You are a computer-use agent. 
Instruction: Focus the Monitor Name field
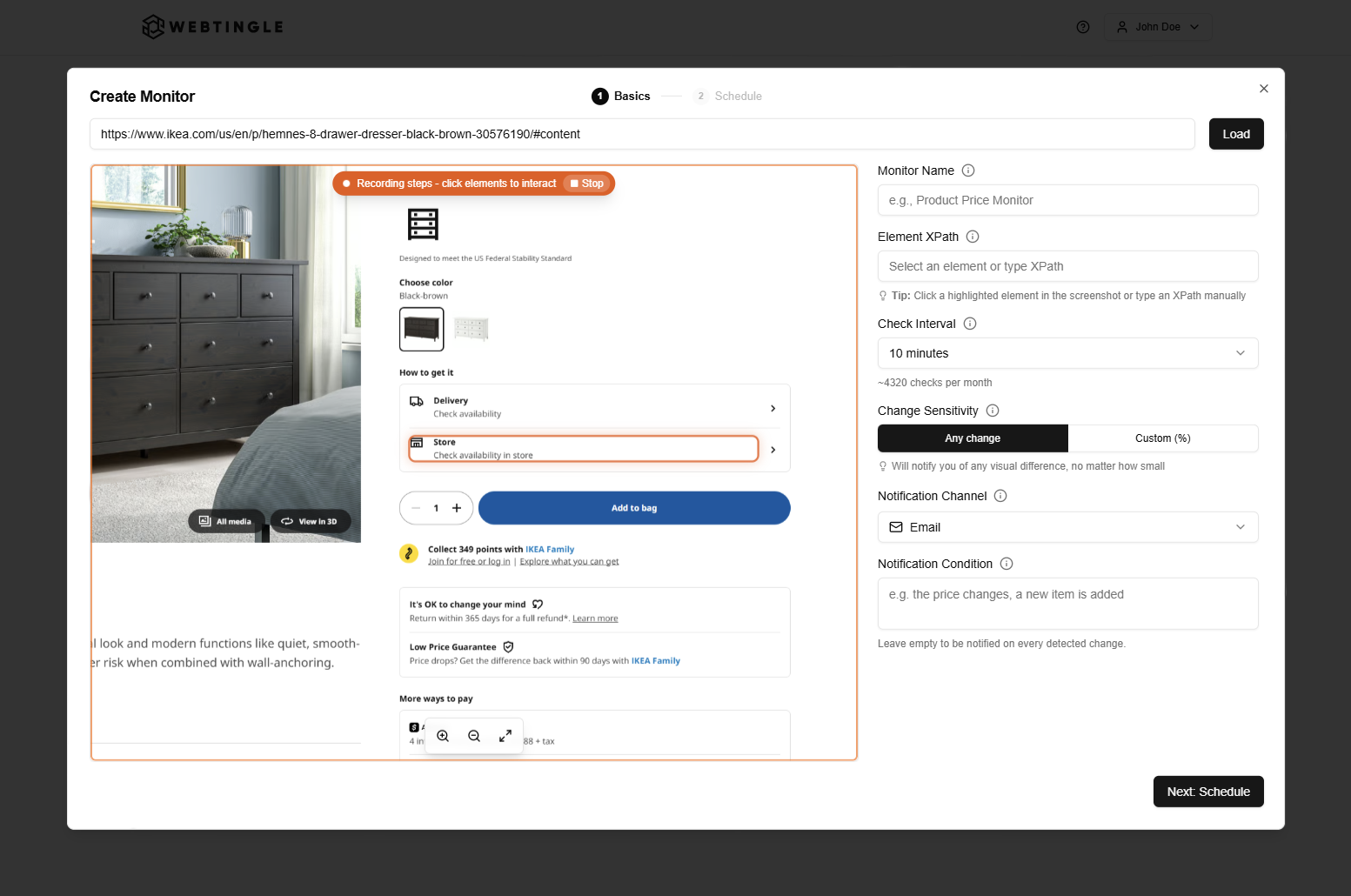(x=1068, y=200)
